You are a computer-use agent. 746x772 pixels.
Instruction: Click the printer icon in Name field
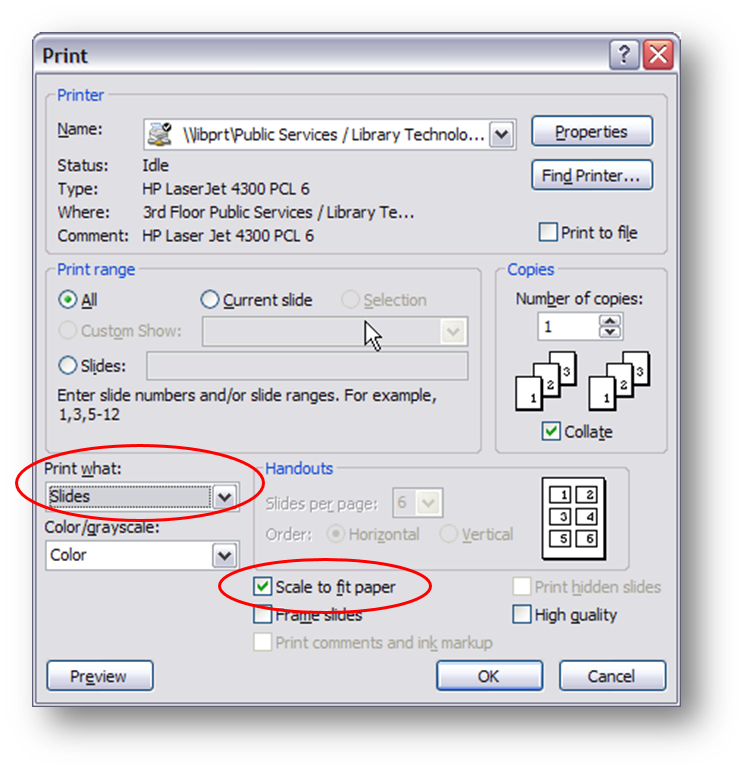pos(160,134)
